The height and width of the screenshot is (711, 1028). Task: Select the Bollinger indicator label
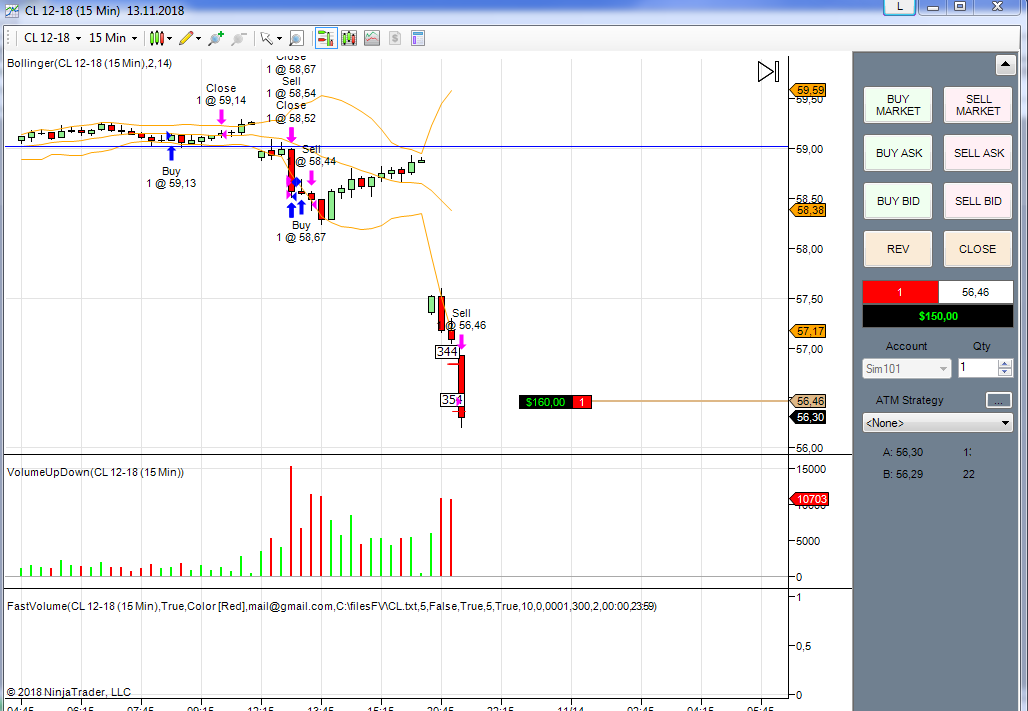click(x=89, y=64)
